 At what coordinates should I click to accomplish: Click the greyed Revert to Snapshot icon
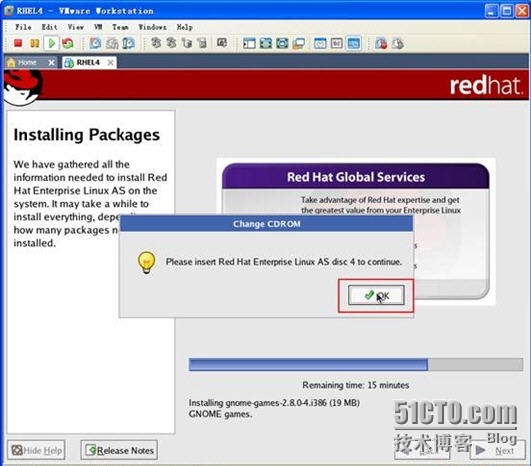(112, 43)
